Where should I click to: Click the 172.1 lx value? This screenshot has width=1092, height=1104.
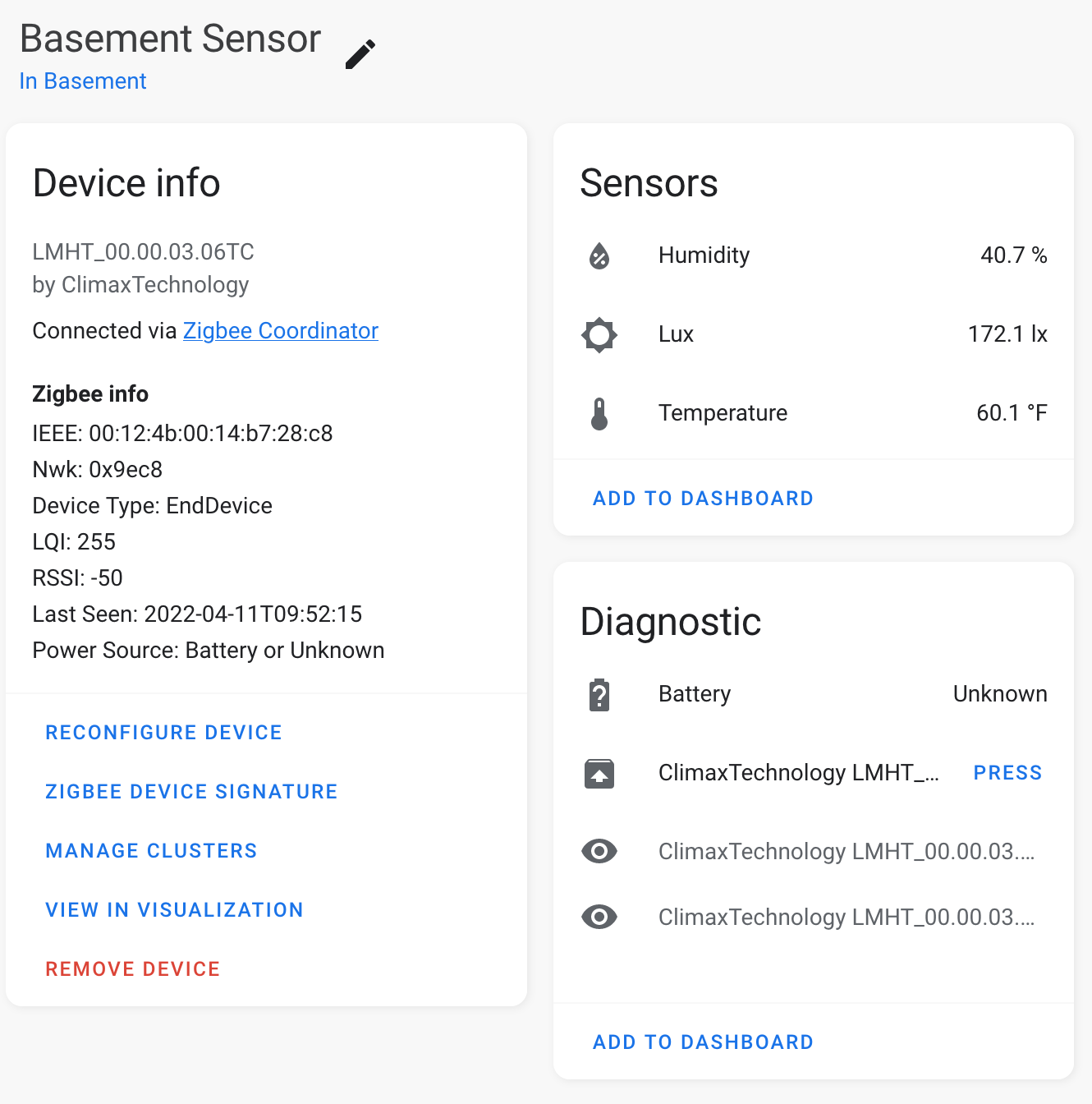coord(1007,334)
